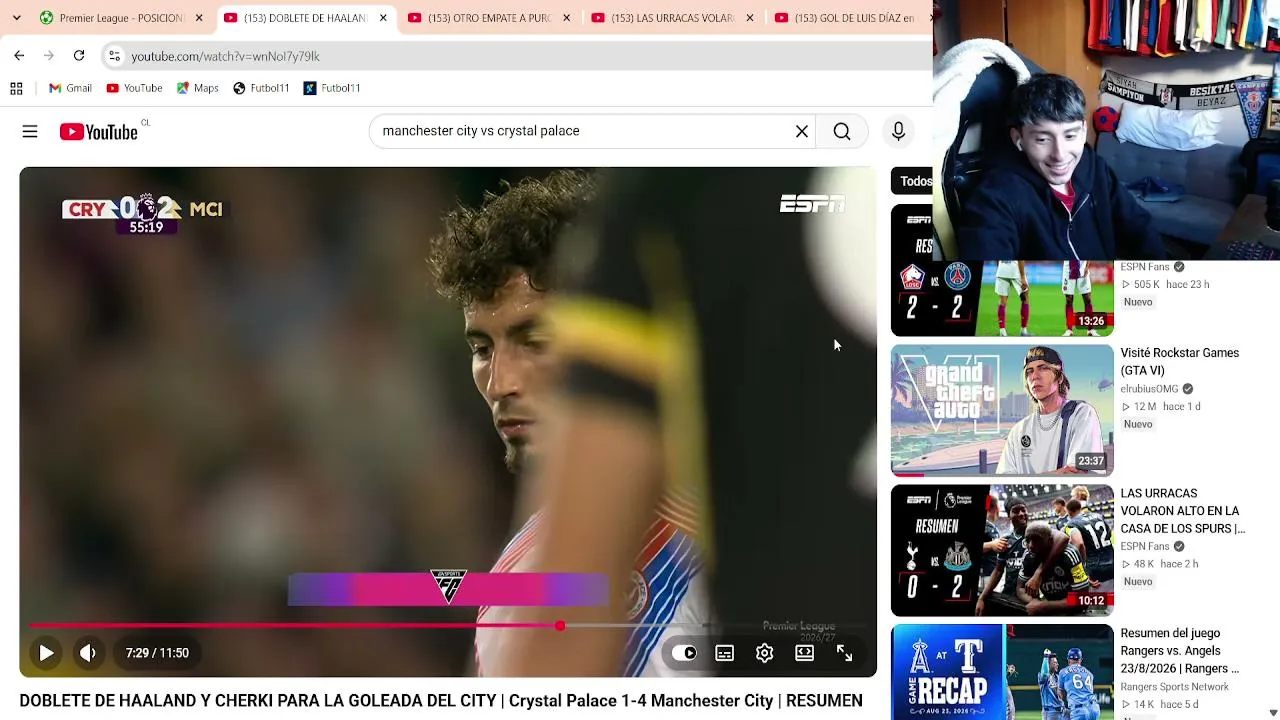Click the 7:29 / 11:50 time display
Screen dimensions: 1280x720
[157, 653]
